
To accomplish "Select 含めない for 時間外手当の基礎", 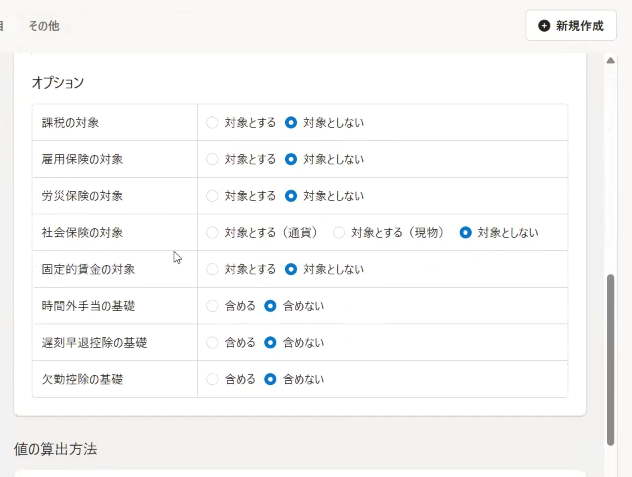I will click(271, 306).
